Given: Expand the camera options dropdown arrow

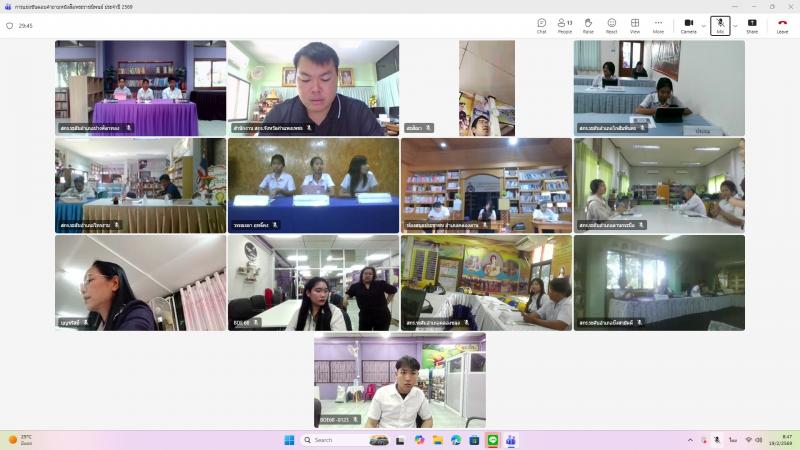Looking at the screenshot, I should coord(703,25).
